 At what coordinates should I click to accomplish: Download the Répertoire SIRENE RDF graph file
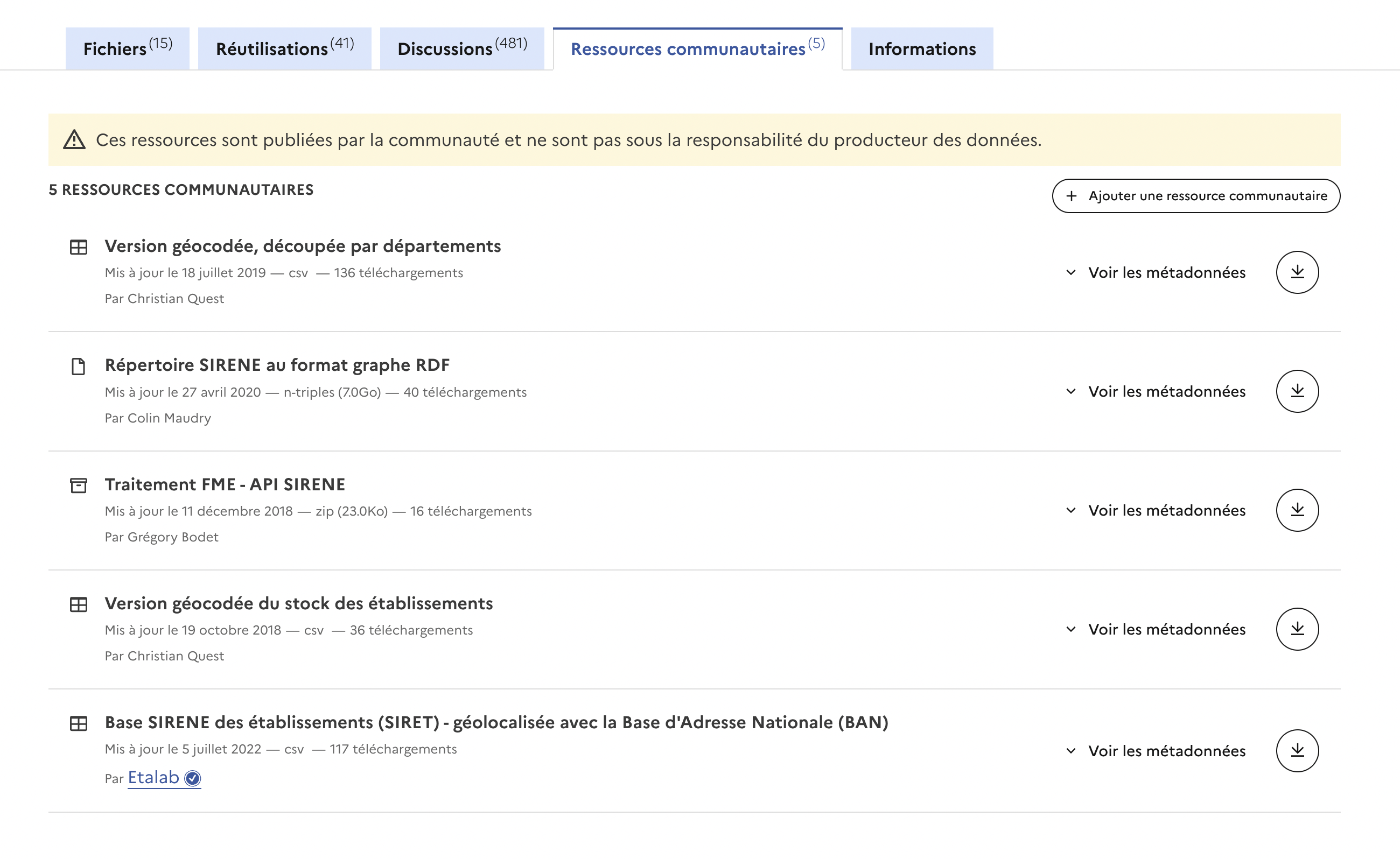click(1297, 391)
